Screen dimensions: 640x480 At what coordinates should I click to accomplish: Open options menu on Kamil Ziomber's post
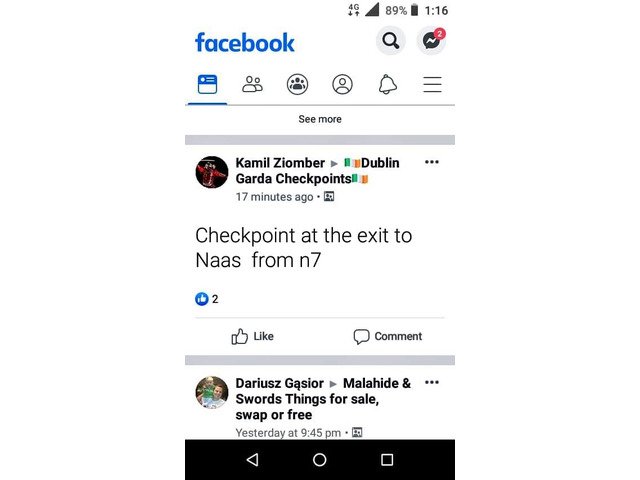click(x=431, y=162)
